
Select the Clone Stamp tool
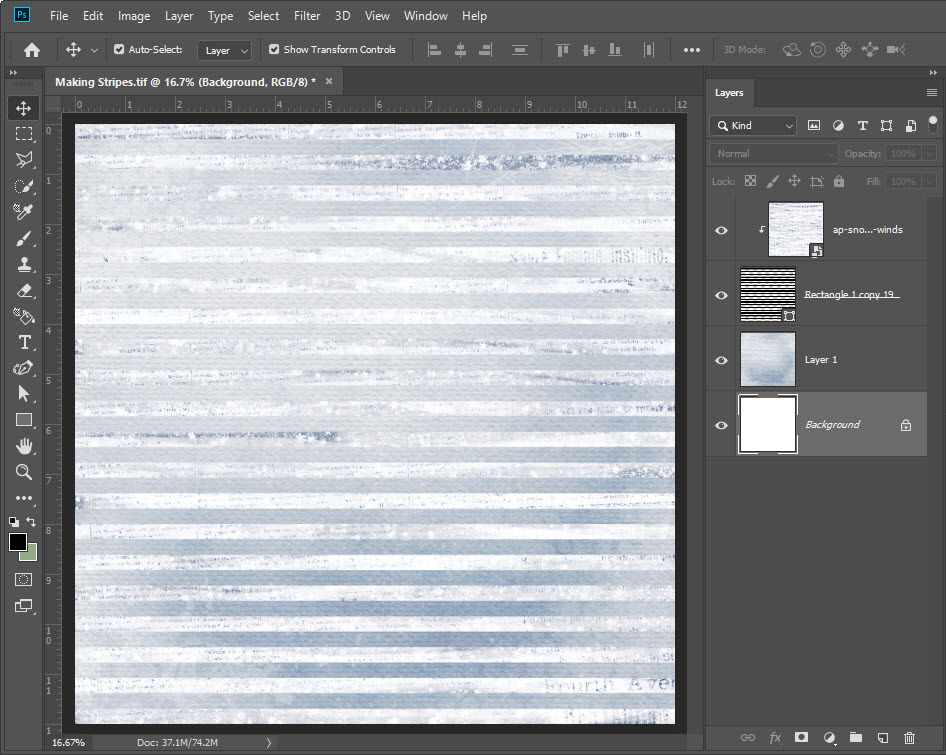[x=24, y=264]
